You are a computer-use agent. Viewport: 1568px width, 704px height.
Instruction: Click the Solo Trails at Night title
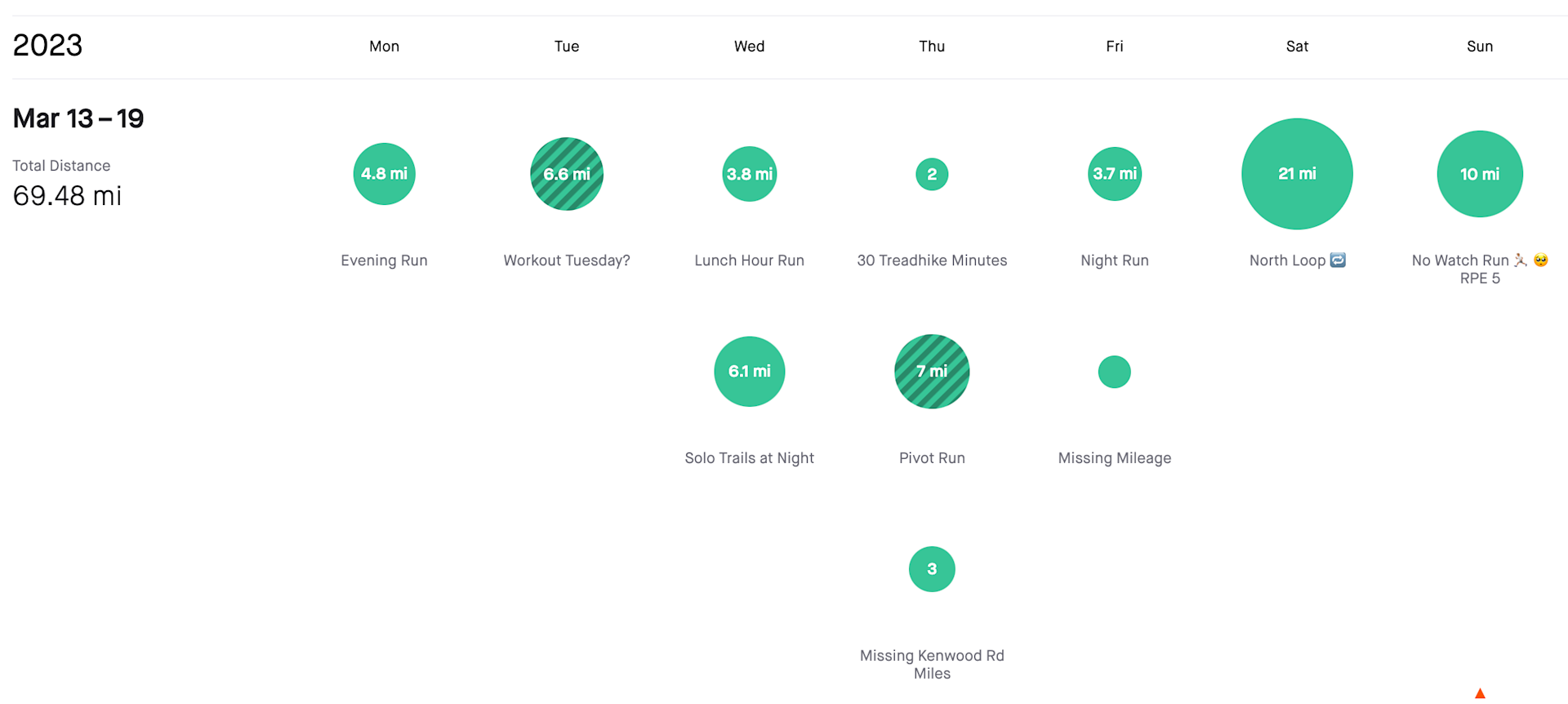point(749,458)
